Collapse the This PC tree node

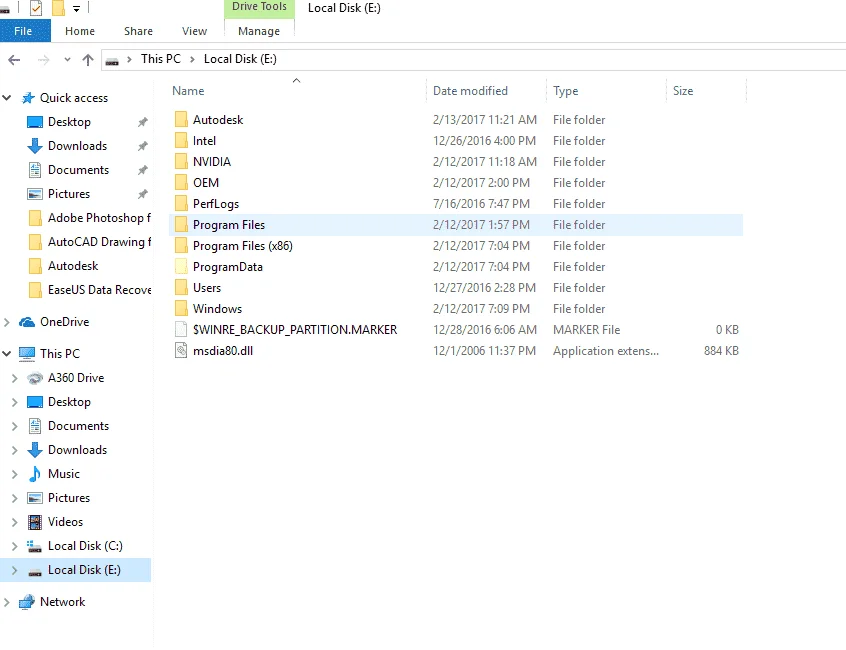pos(7,354)
